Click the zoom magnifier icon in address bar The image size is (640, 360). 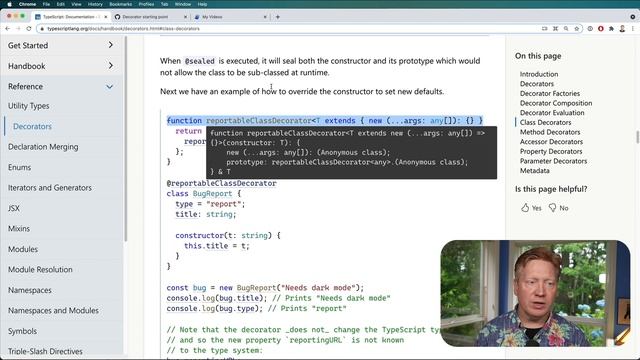pos(566,29)
